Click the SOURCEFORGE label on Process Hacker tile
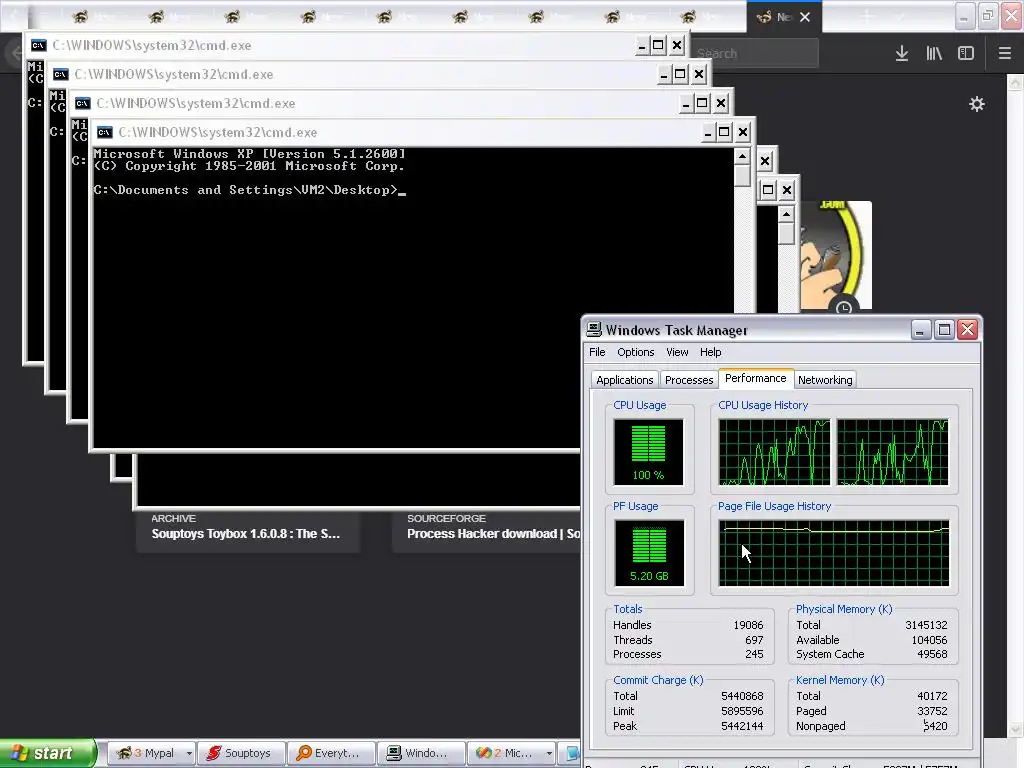Image resolution: width=1024 pixels, height=768 pixels. click(447, 519)
